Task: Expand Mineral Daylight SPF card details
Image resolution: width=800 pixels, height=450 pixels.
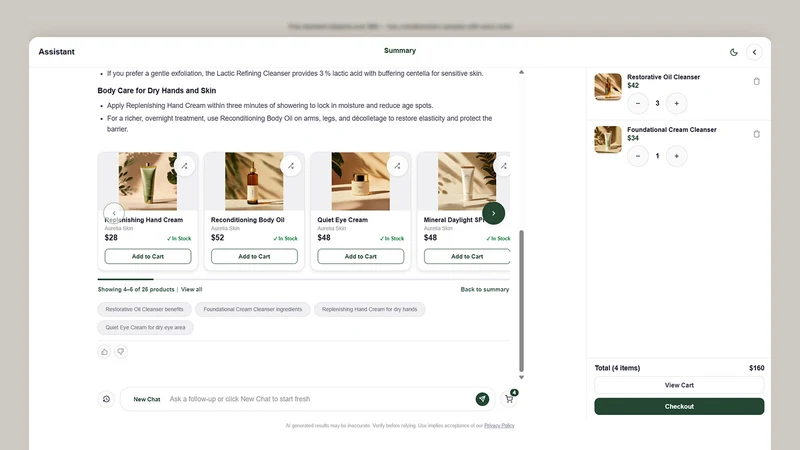Action: [503, 166]
